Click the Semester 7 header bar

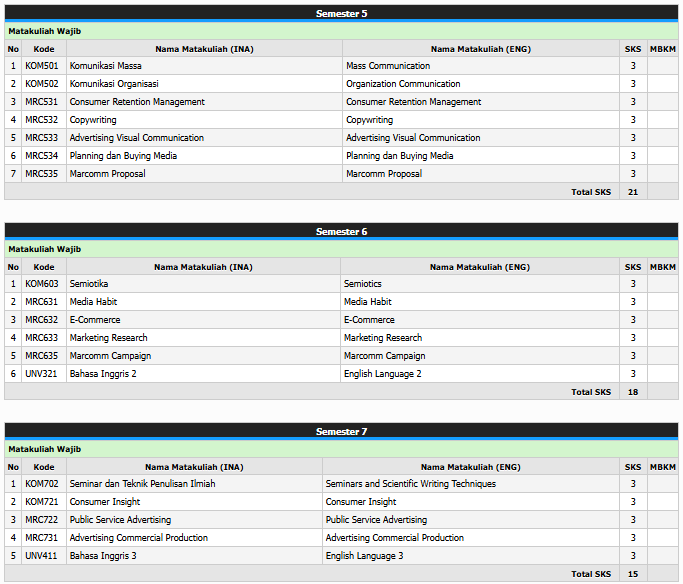[341, 431]
